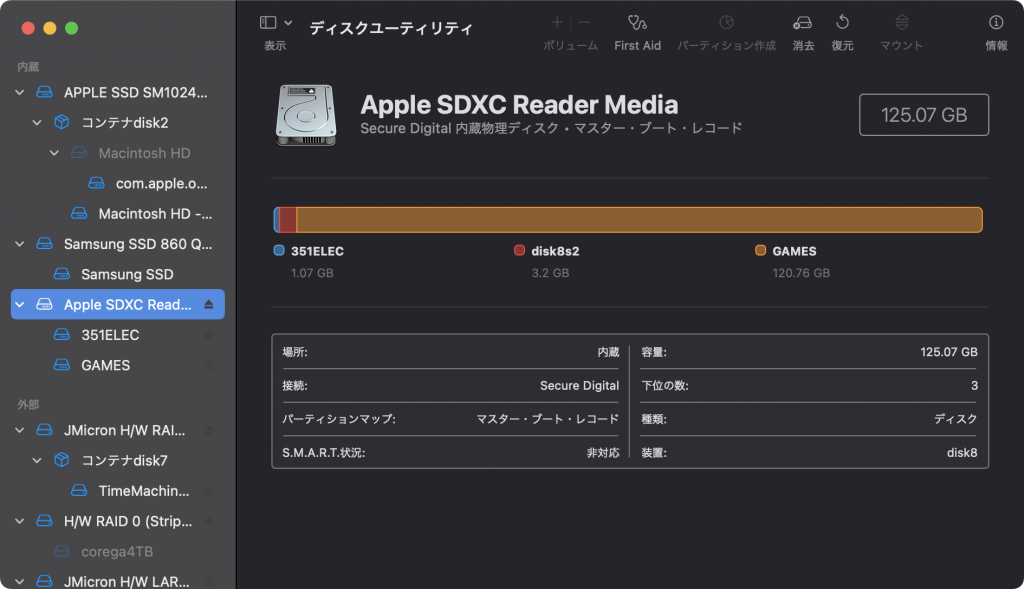
Task: Select the GAMES volume in sidebar
Action: (x=105, y=365)
